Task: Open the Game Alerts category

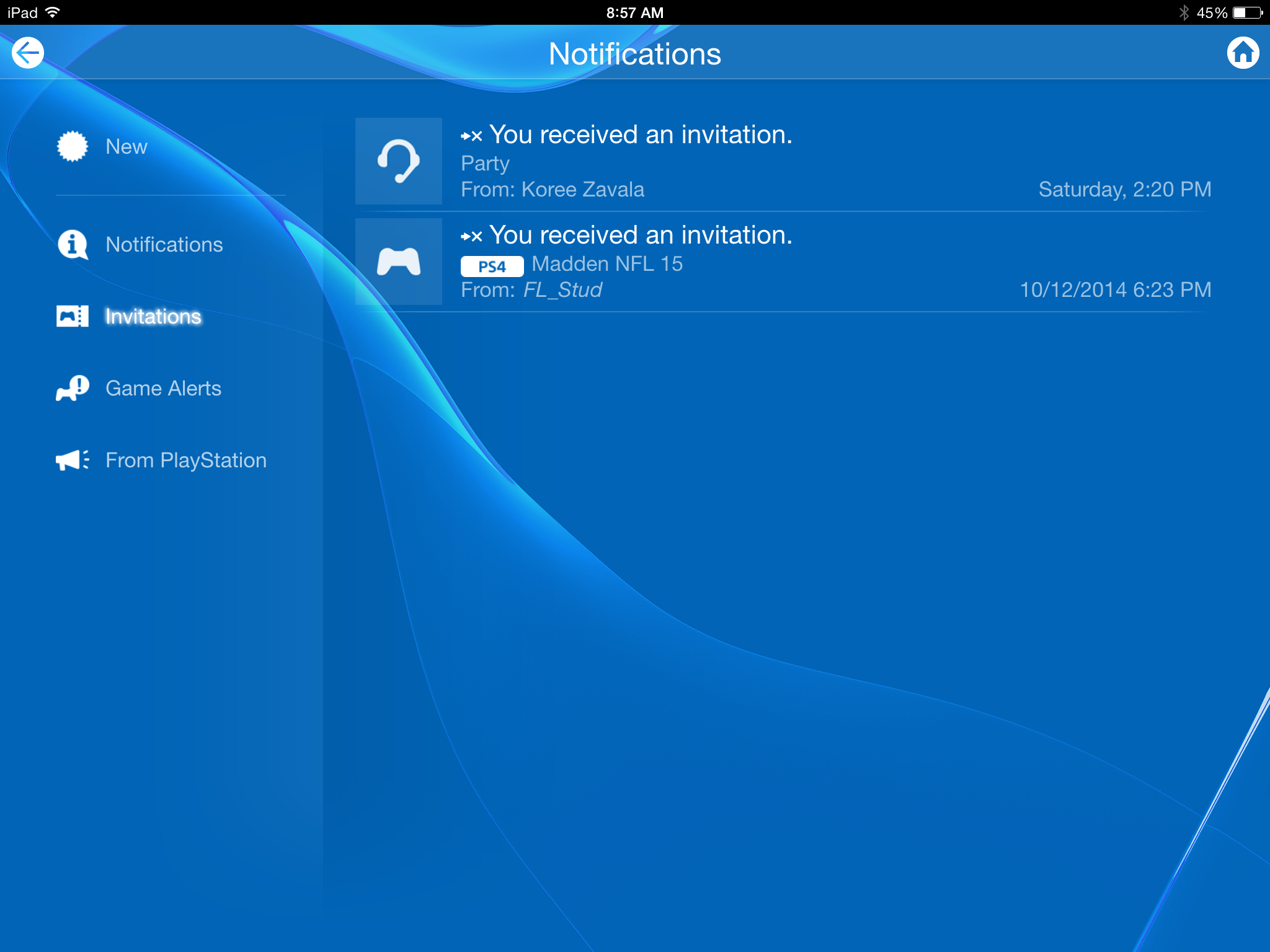Action: click(x=163, y=388)
